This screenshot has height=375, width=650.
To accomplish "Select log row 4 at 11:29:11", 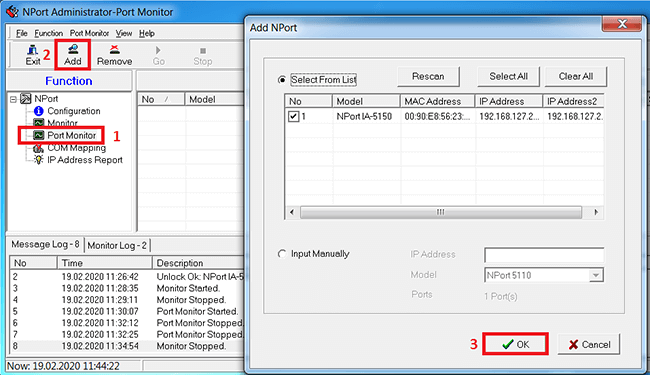I will click(127, 300).
